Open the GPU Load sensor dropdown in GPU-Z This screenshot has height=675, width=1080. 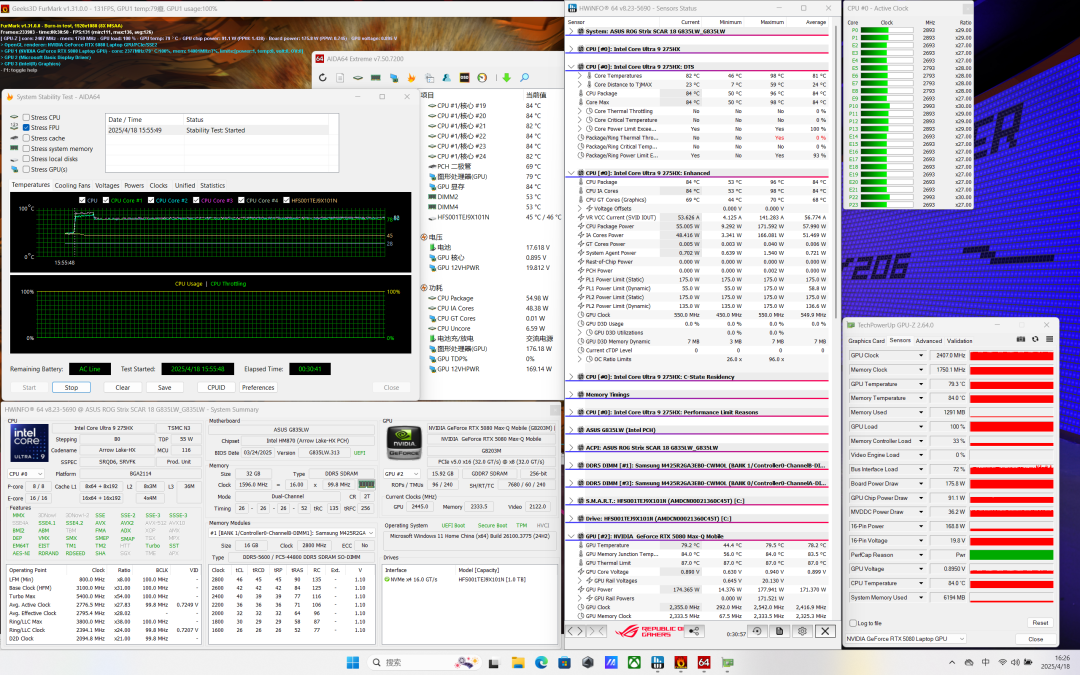(x=921, y=426)
